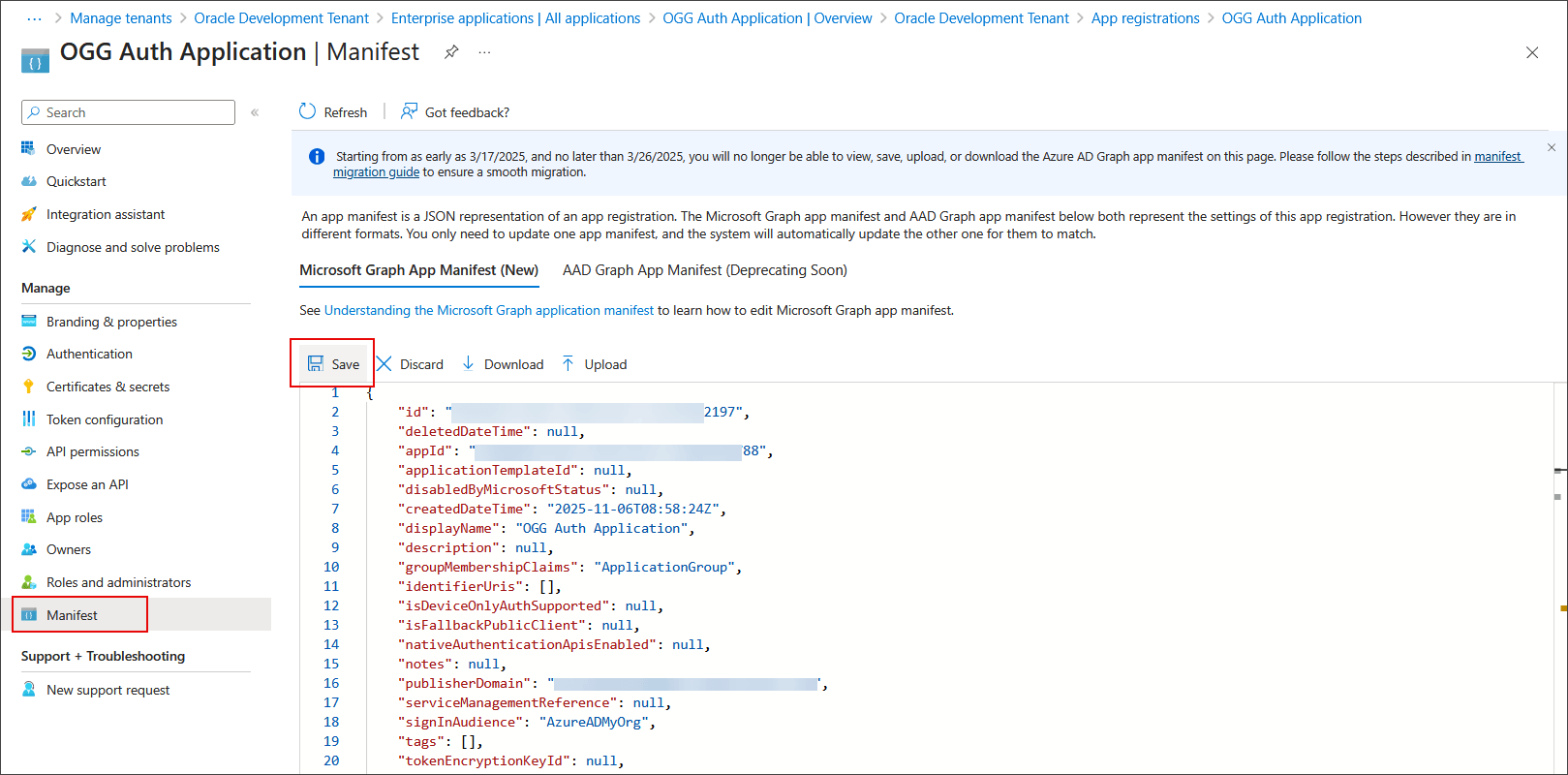
Task: Click the "isFallbackPublicClient" line
Action: point(518,625)
